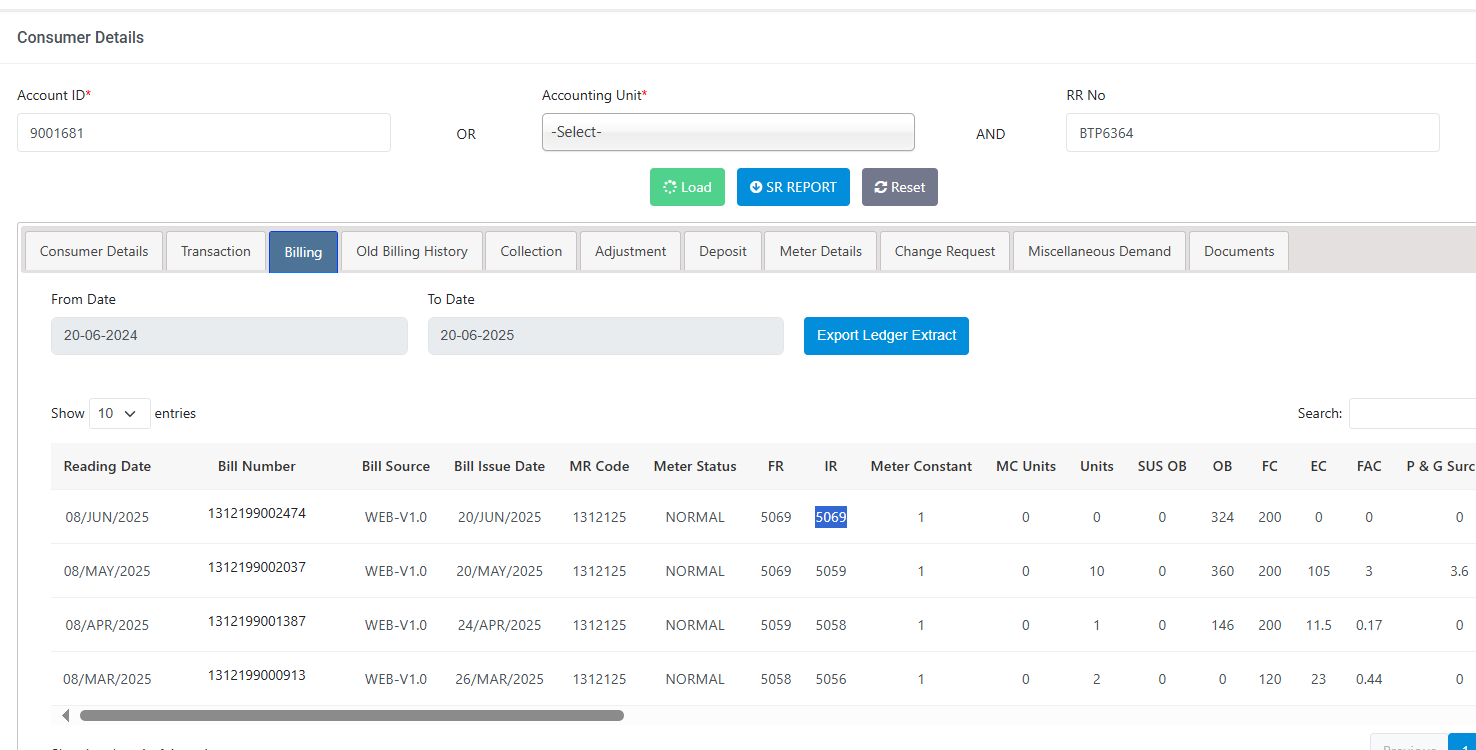This screenshot has height=750, width=1476.
Task: Click bill number 1312199002037
Action: coord(257,567)
